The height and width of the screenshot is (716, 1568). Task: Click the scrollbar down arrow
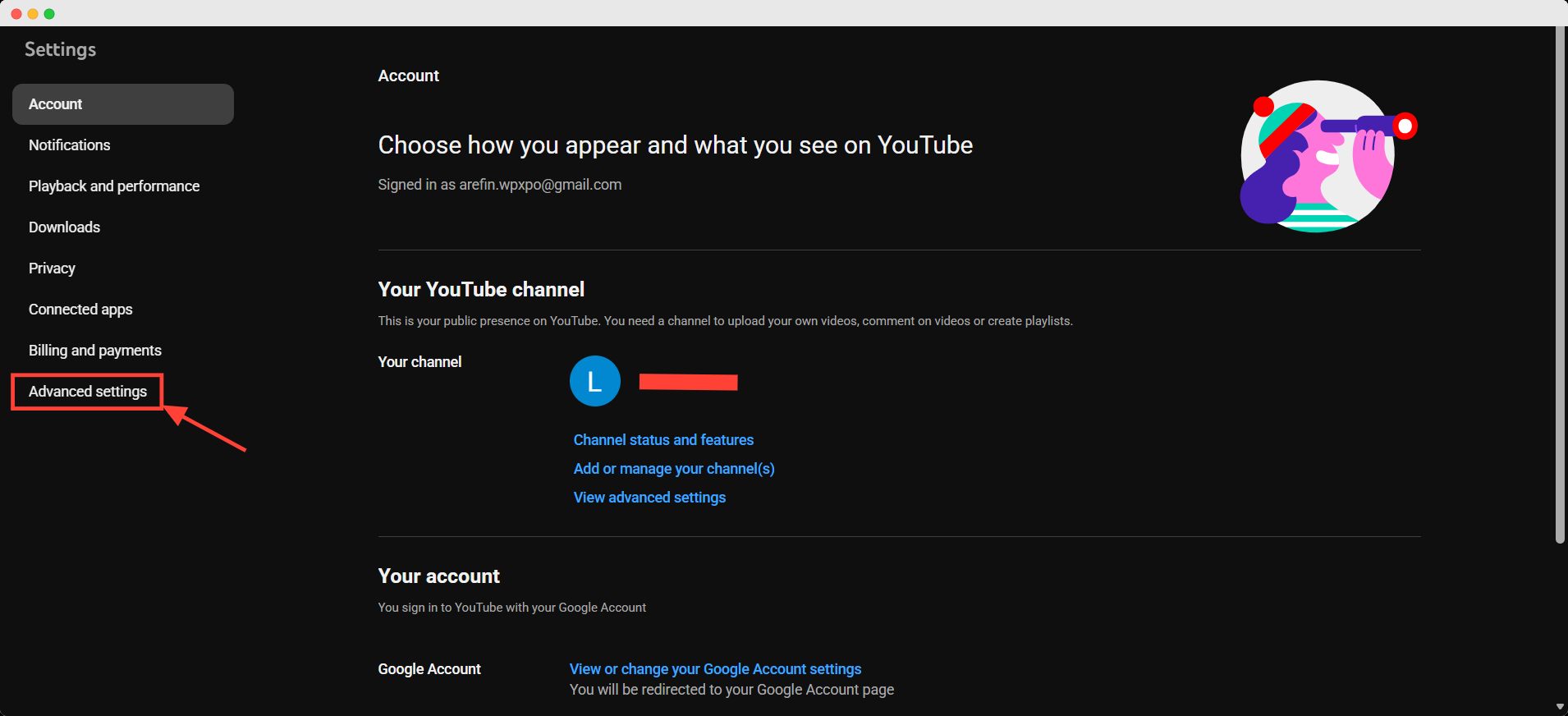point(1560,706)
